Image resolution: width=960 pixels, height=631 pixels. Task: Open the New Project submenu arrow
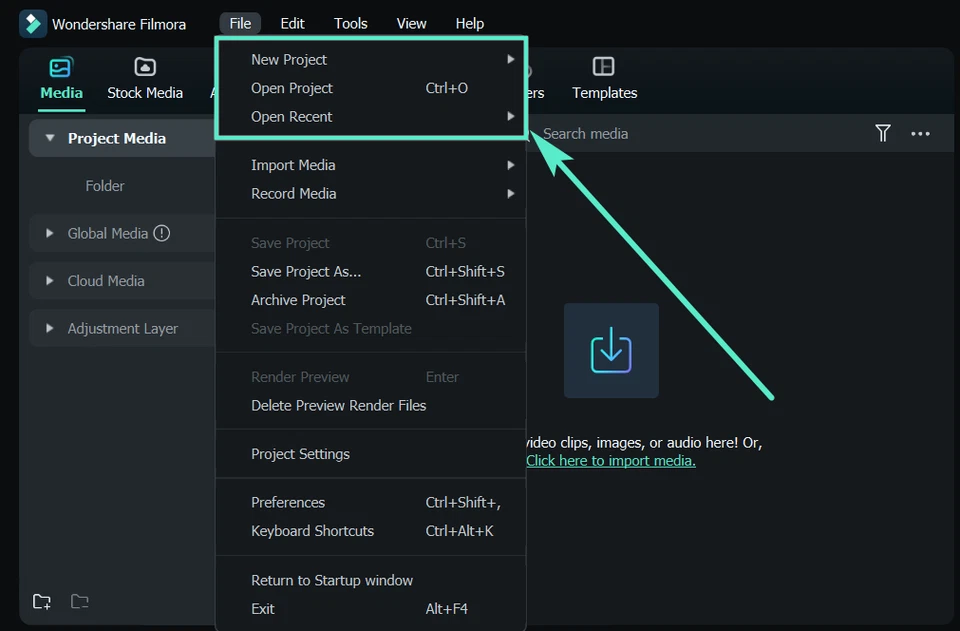[x=511, y=59]
